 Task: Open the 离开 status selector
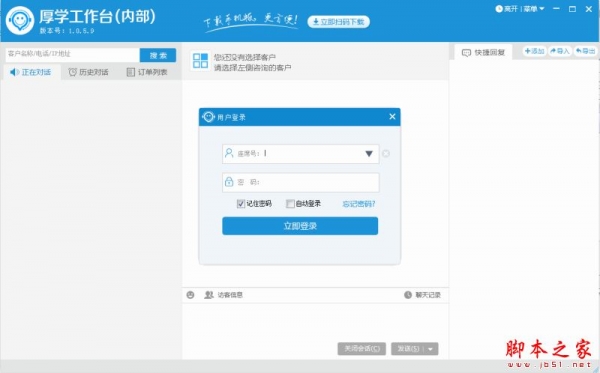tap(506, 9)
